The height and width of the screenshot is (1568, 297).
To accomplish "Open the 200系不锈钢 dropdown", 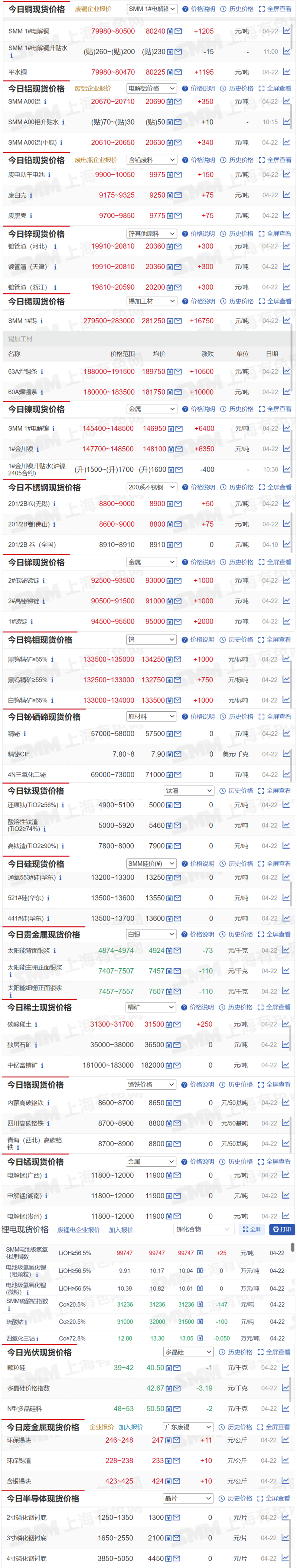I will pyautogui.click(x=152, y=487).
